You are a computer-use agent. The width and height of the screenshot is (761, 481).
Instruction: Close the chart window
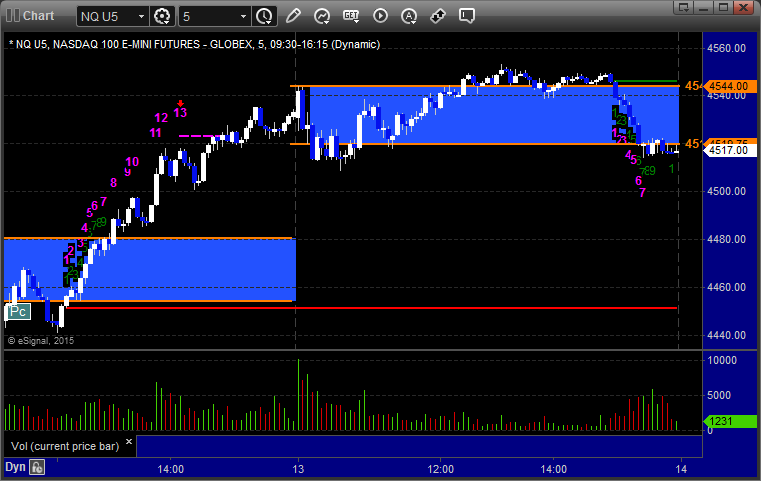pos(744,7)
